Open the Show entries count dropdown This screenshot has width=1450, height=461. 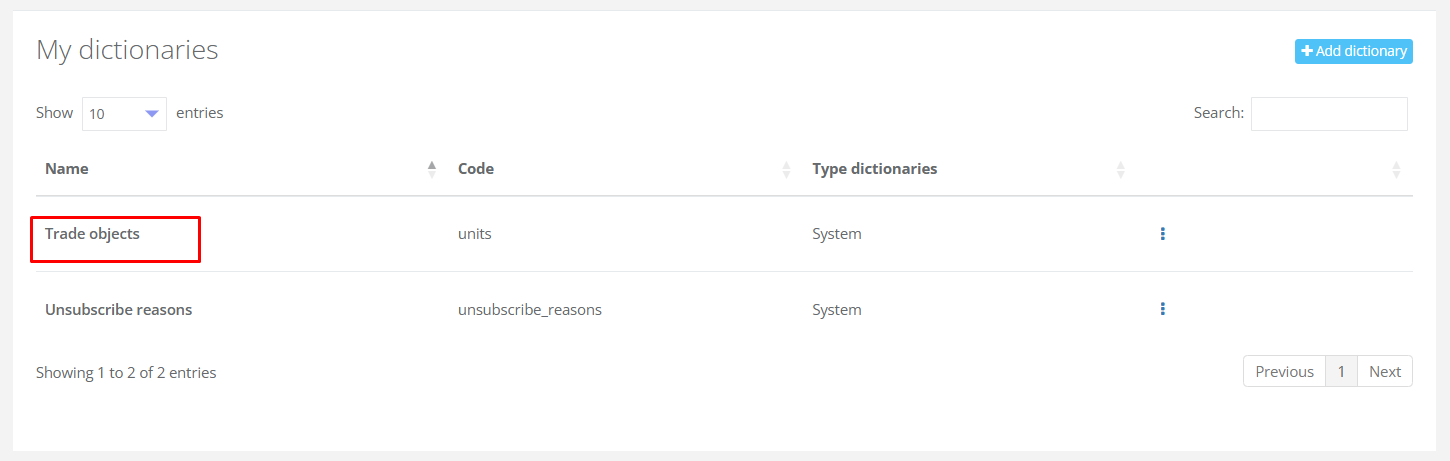point(124,114)
